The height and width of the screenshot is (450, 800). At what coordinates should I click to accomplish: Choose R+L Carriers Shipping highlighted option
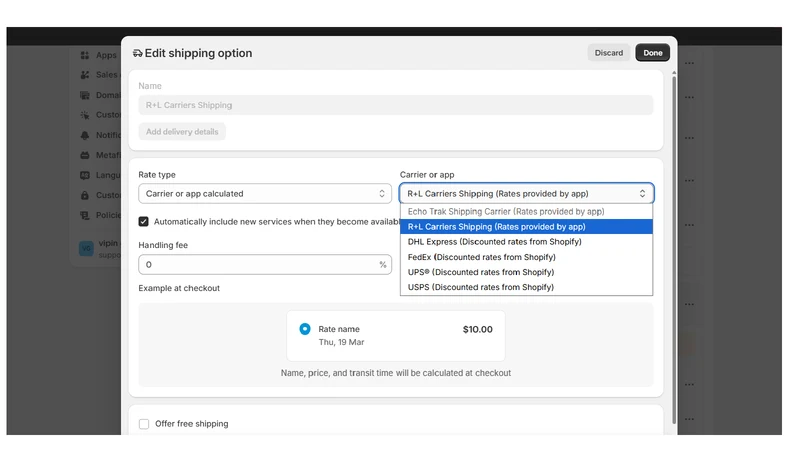(526, 227)
